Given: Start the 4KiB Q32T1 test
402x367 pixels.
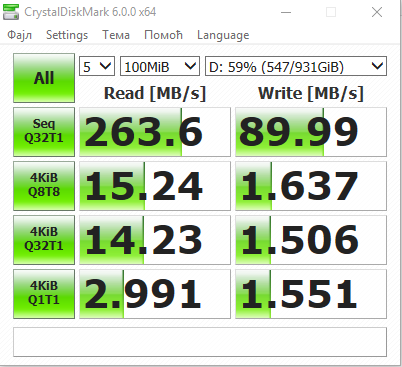Looking at the screenshot, I should click(x=44, y=240).
